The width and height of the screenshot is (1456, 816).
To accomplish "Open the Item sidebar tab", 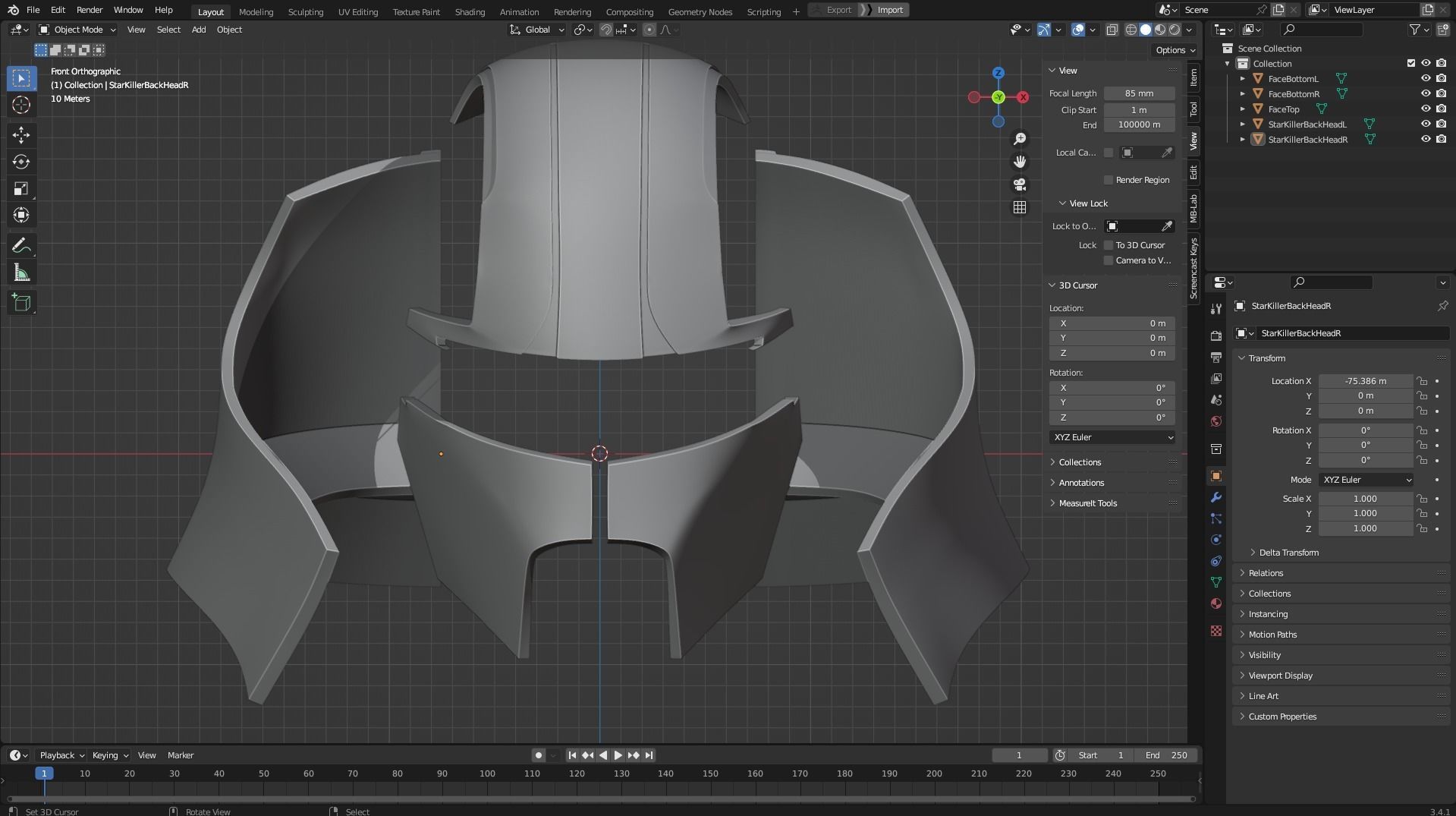I will click(1193, 77).
